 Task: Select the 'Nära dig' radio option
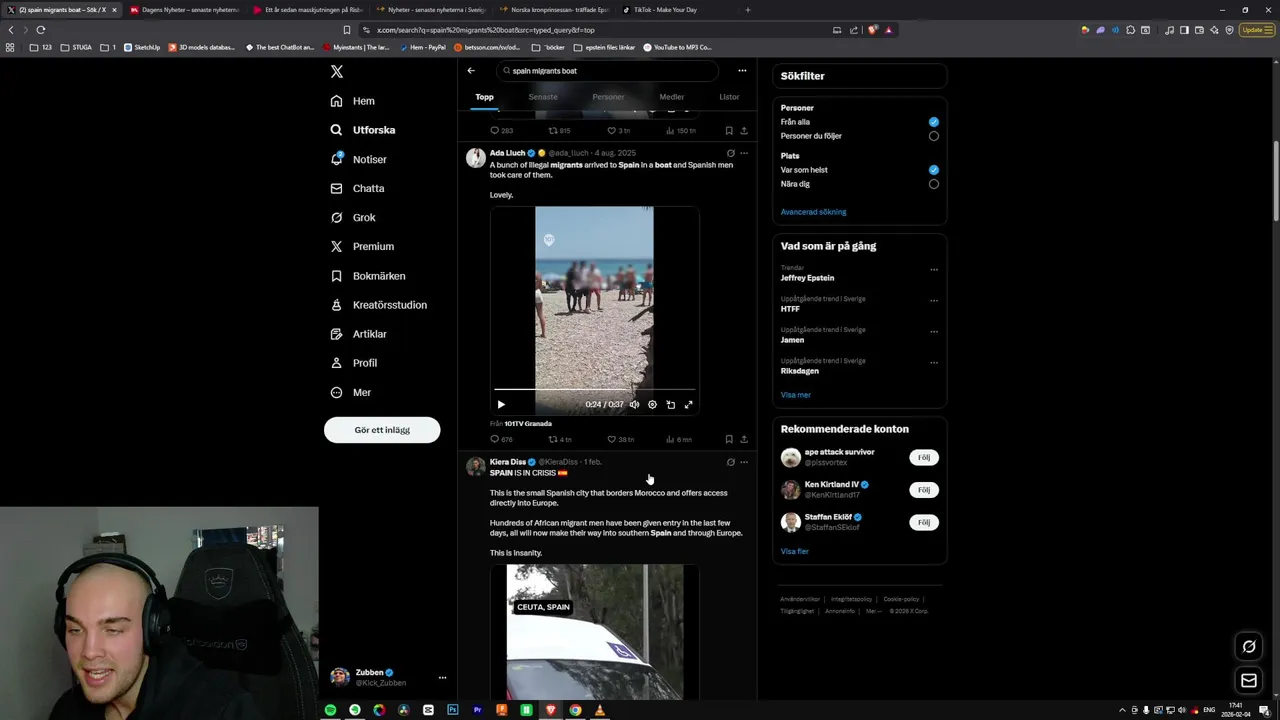pyautogui.click(x=934, y=184)
